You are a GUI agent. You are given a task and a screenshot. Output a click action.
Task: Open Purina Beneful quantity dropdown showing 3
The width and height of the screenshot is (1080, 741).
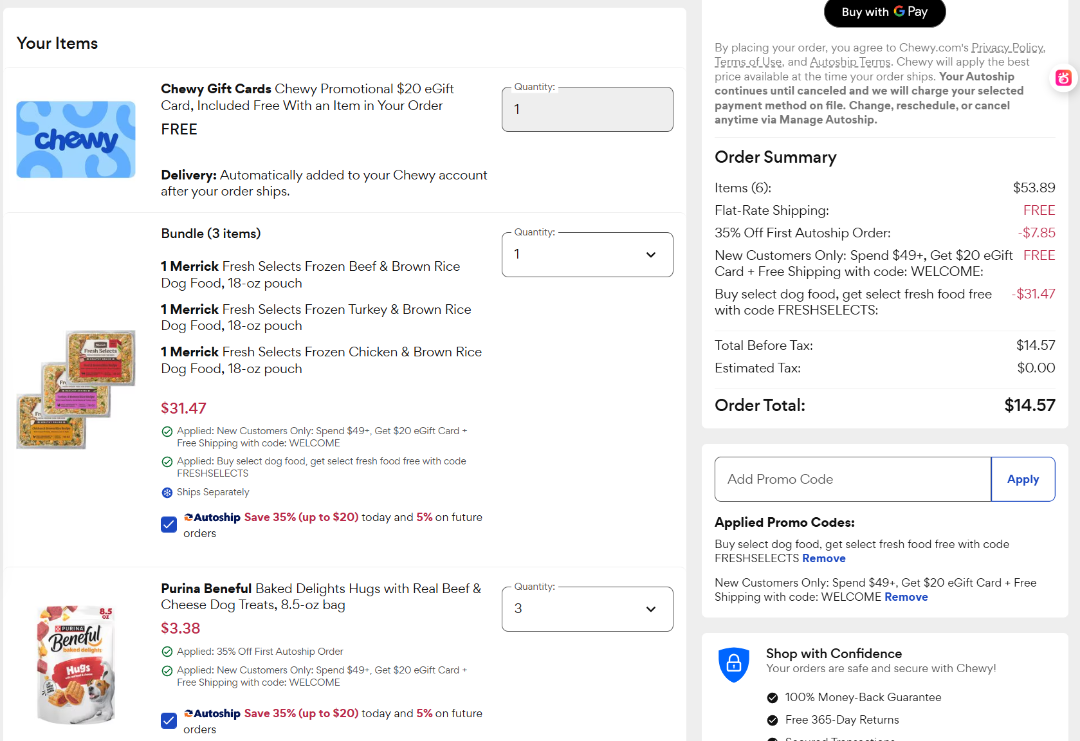click(588, 609)
